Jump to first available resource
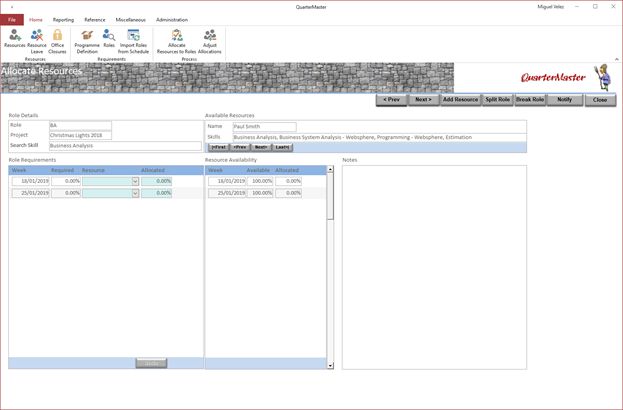This screenshot has height=410, width=623. (x=219, y=147)
